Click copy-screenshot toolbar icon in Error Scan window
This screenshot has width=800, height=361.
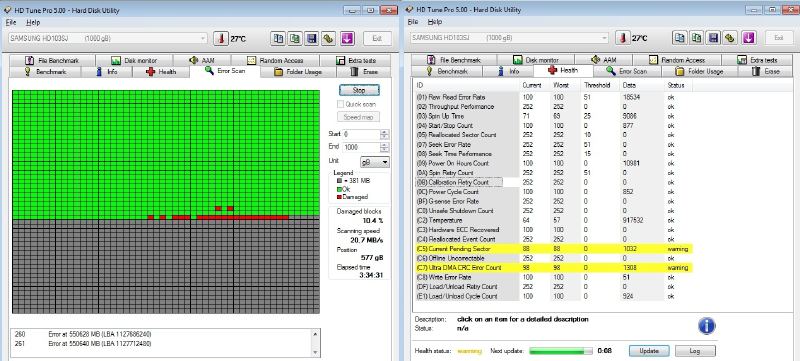click(x=295, y=38)
